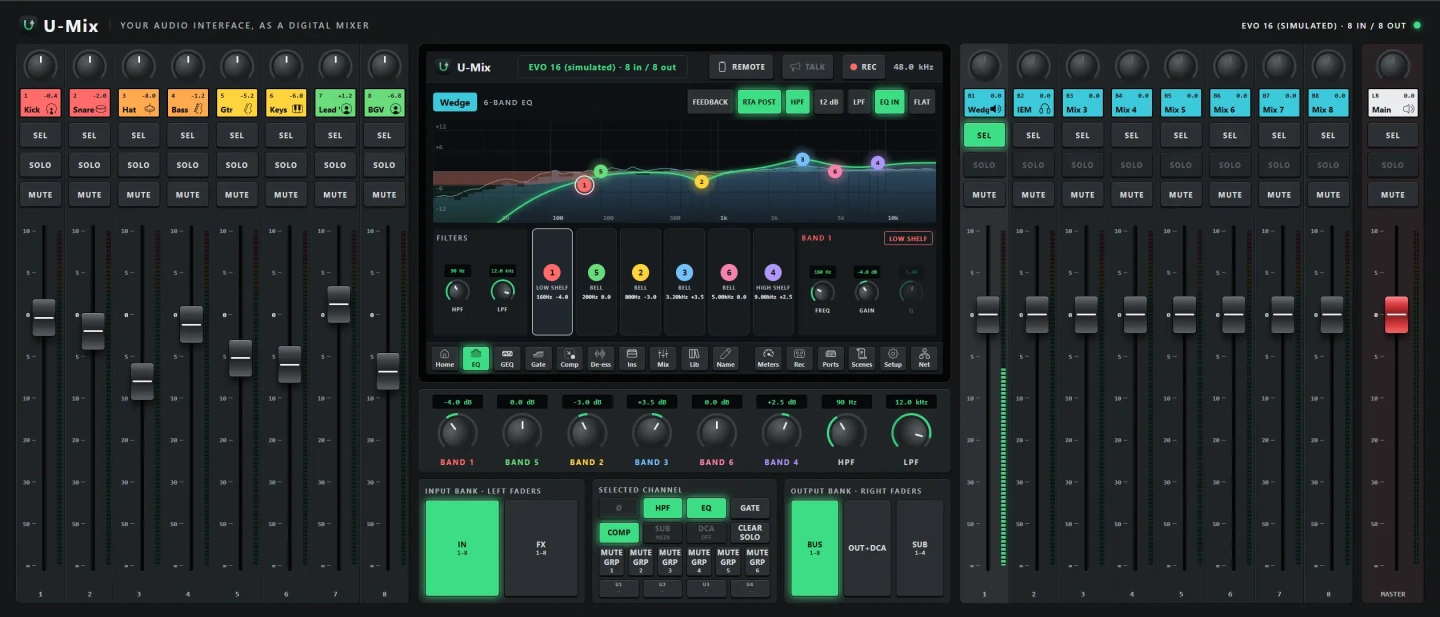Screen dimensions: 1440x617
Task: Click the FEEDBACK button
Action: click(x=710, y=101)
